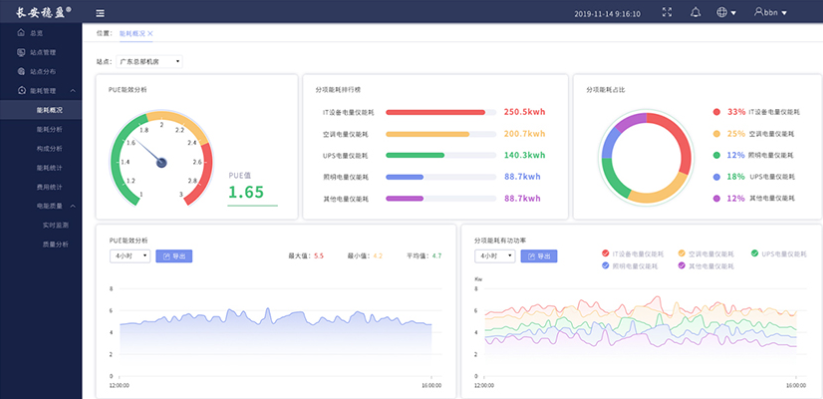Select 能耗分析 in the sidebar
This screenshot has height=399, width=823.
tap(49, 129)
